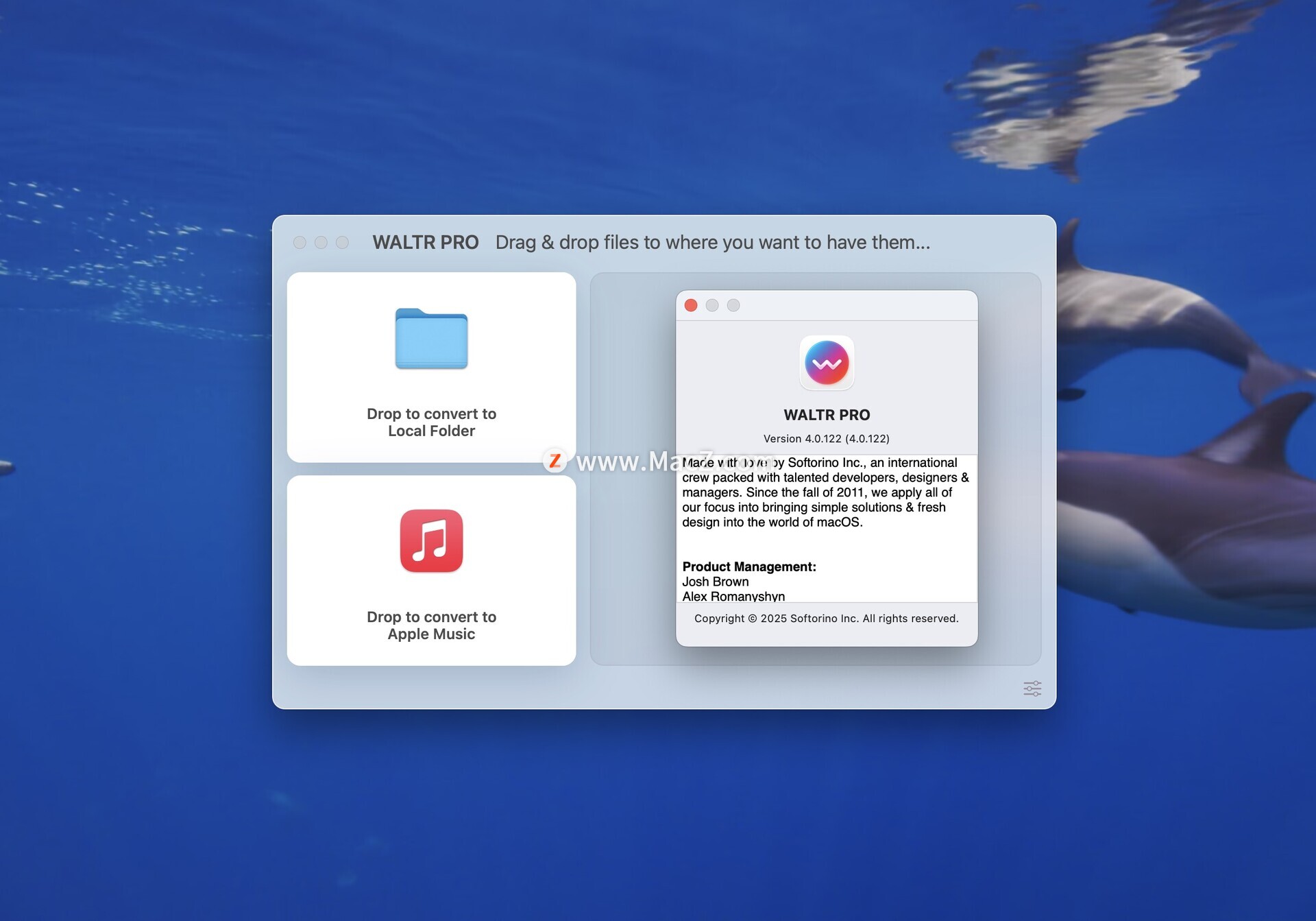
Task: Click the WALTR PRO title in main header
Action: [425, 243]
